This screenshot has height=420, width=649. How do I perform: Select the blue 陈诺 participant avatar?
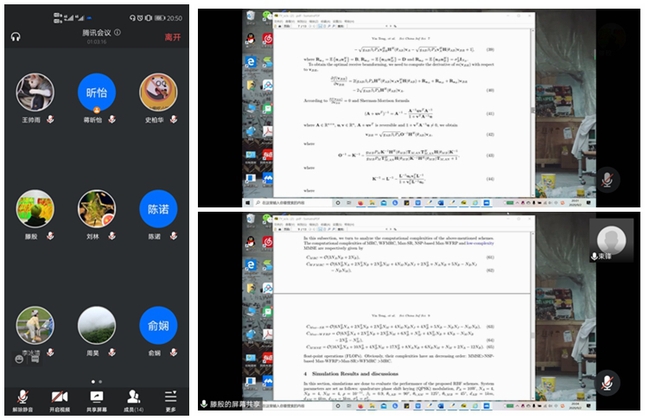pyautogui.click(x=158, y=209)
